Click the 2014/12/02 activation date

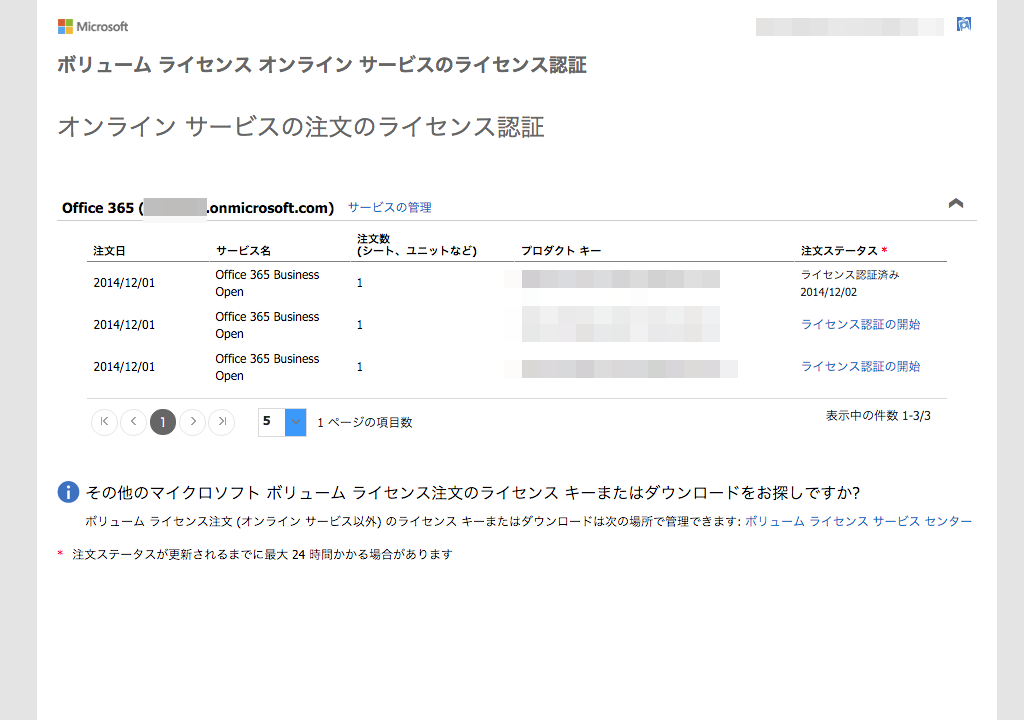tap(829, 292)
